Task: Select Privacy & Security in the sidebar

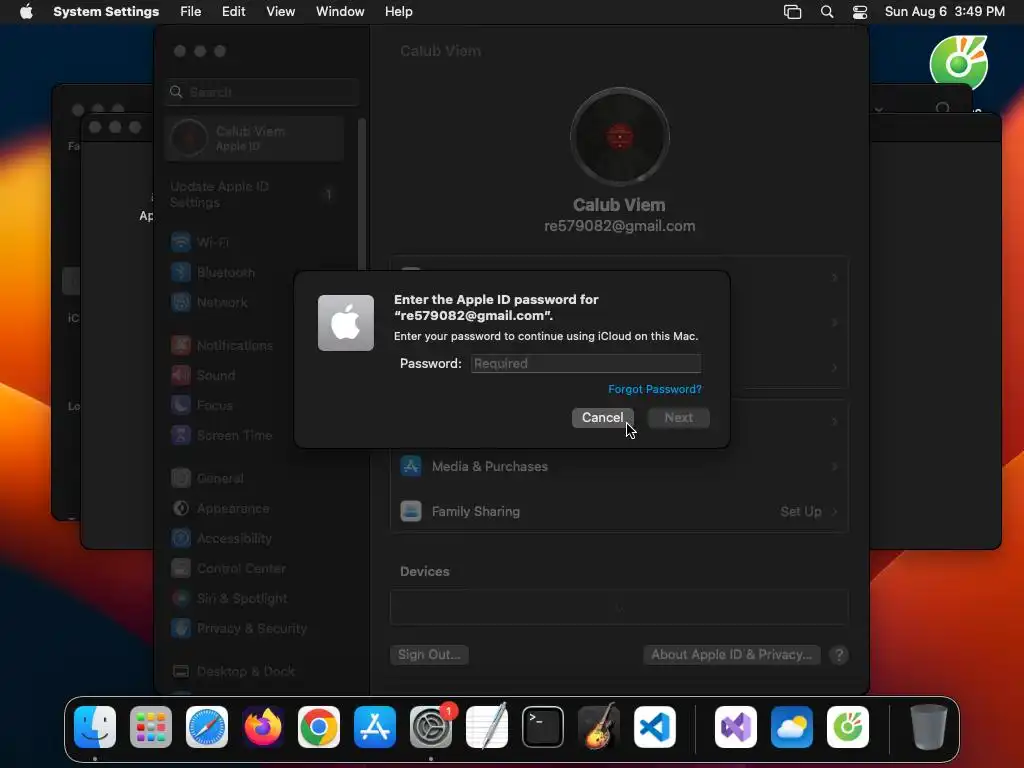Action: [255, 629]
